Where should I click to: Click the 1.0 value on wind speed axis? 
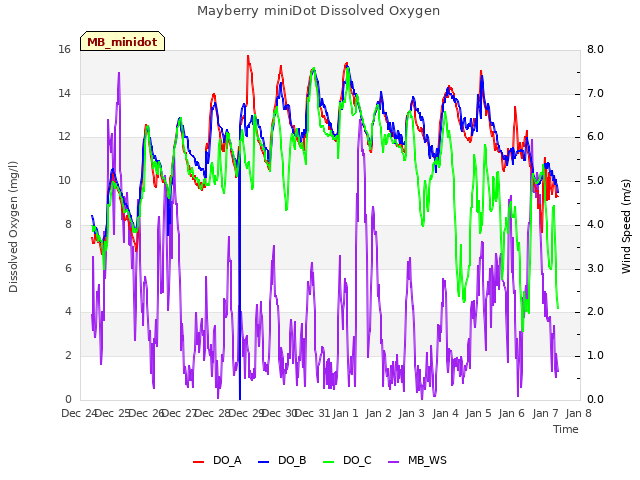pos(595,356)
